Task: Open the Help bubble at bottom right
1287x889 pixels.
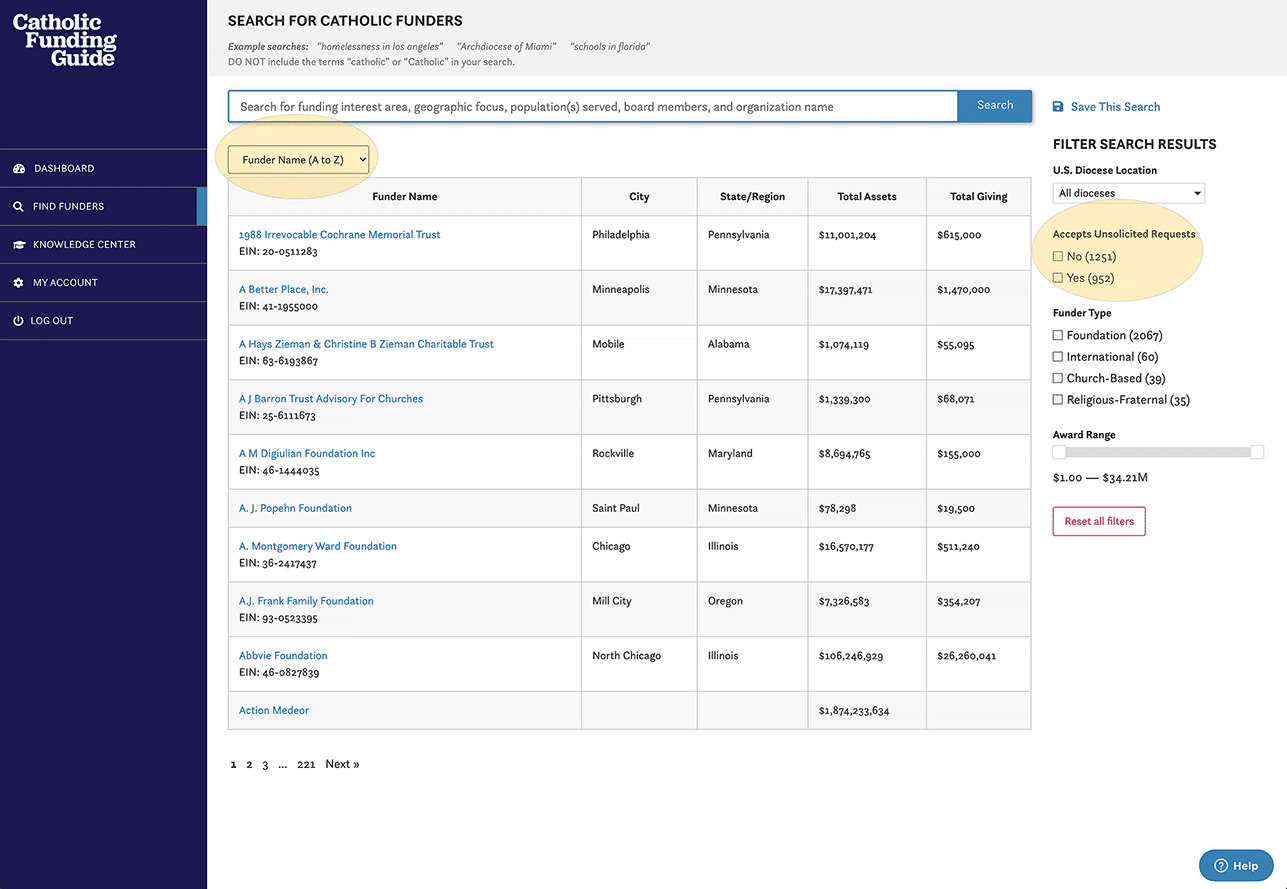Action: point(1236,865)
